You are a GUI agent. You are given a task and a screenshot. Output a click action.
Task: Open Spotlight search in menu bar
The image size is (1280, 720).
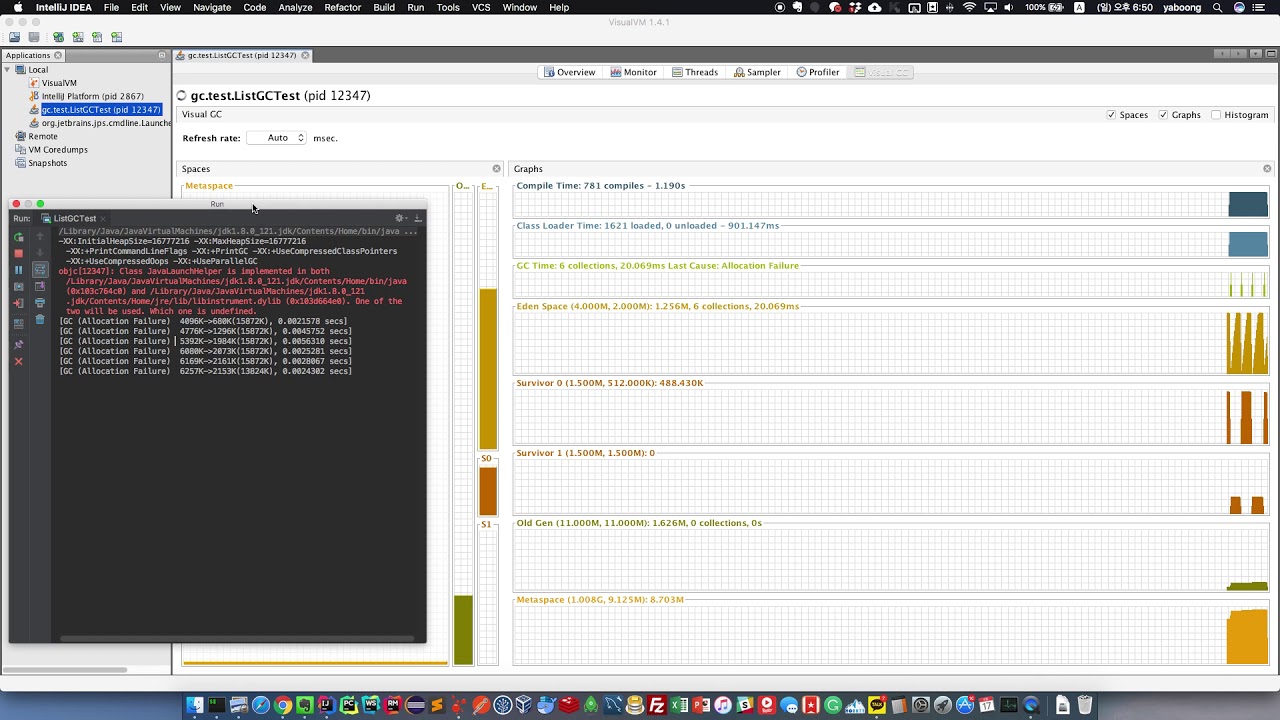(1217, 7)
